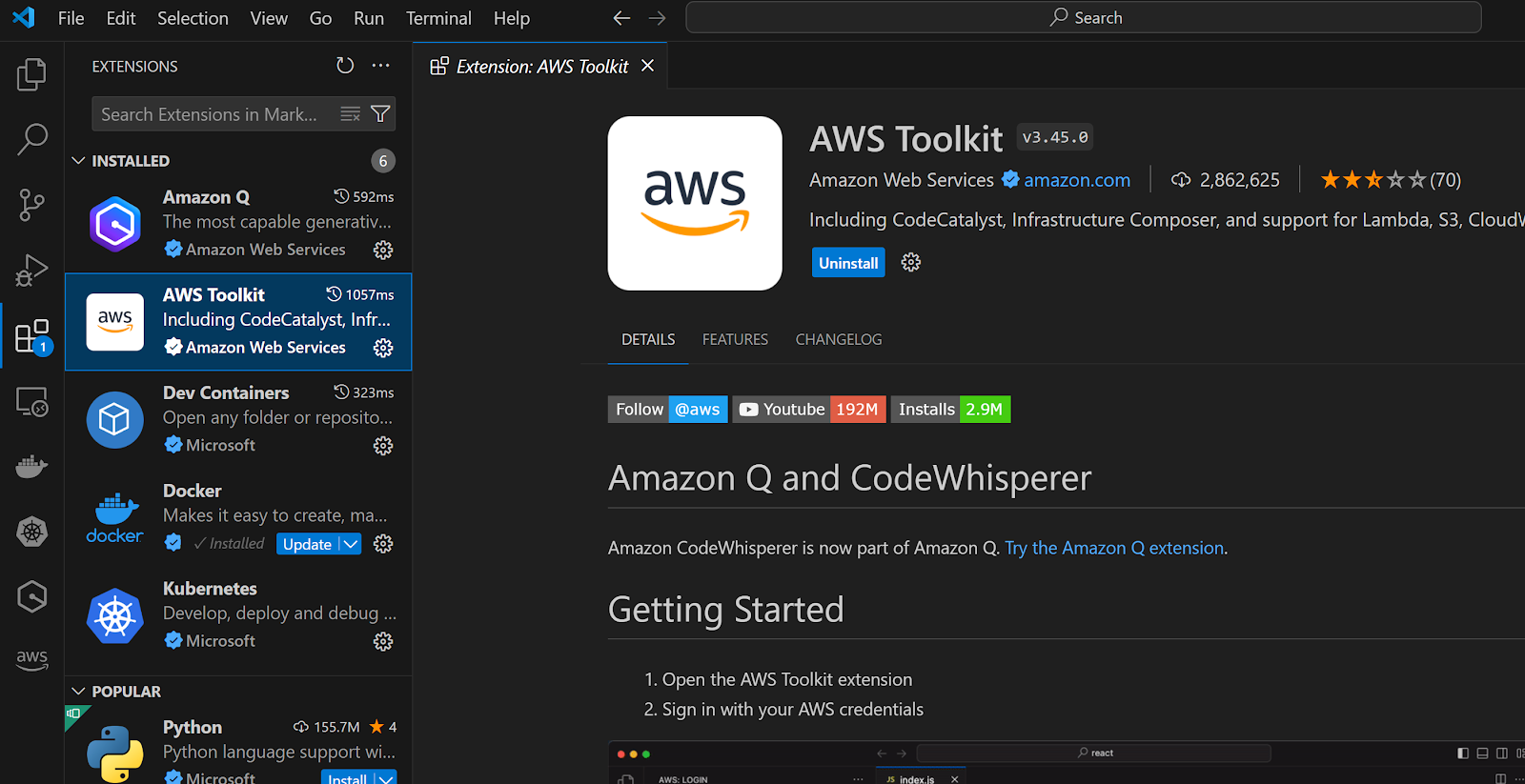Viewport: 1525px width, 784px height.
Task: Open the Explorer view in activity bar
Action: click(31, 74)
